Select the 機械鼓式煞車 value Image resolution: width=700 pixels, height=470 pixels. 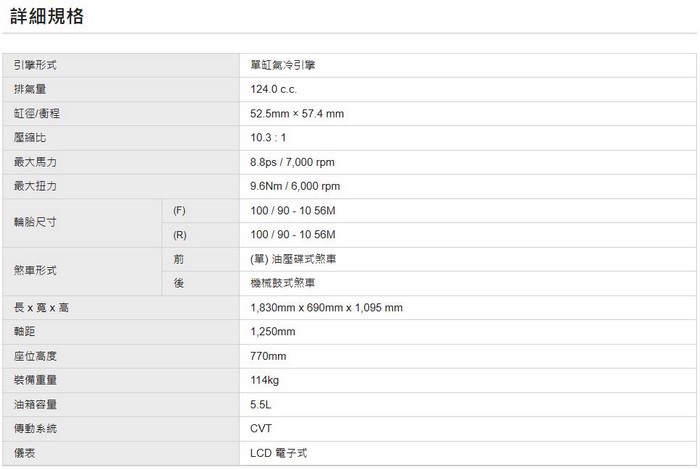pyautogui.click(x=283, y=283)
